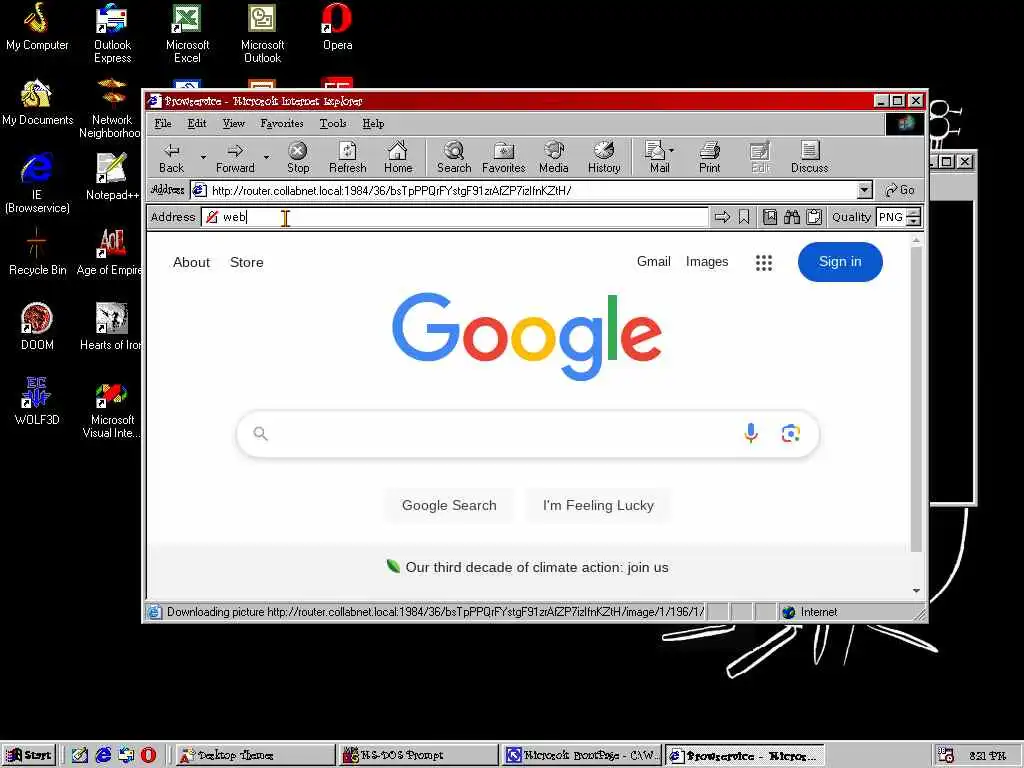
Task: Click the page vertical scrollbar thumb
Action: click(x=916, y=399)
